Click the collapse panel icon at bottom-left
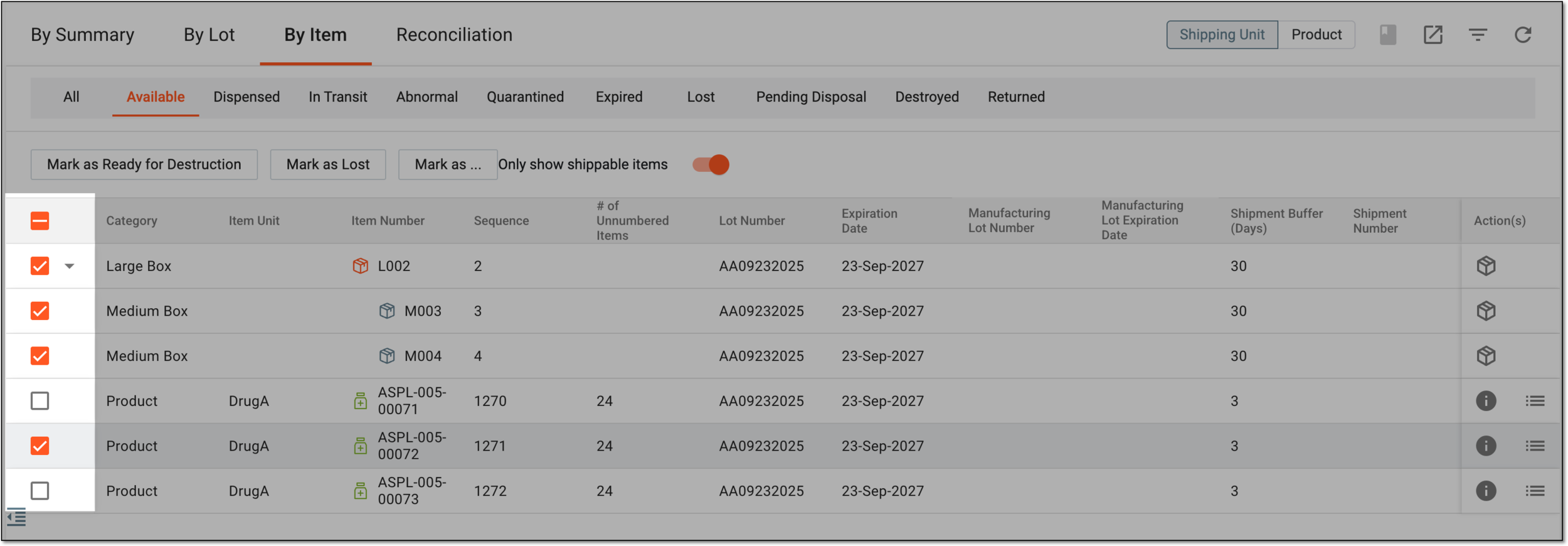Image resolution: width=1568 pixels, height=546 pixels. coord(16,518)
